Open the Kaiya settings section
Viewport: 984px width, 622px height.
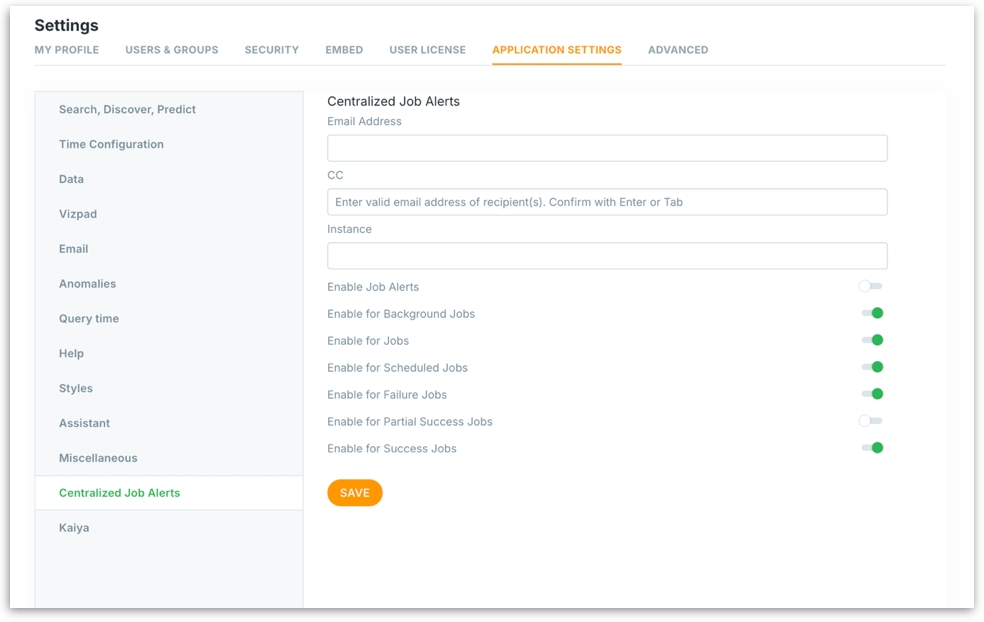[74, 528]
